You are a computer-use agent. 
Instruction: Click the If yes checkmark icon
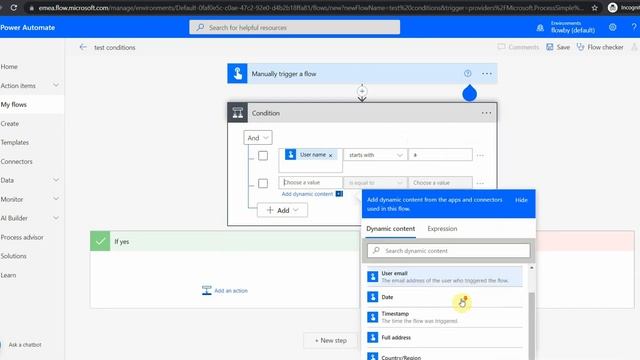click(100, 241)
